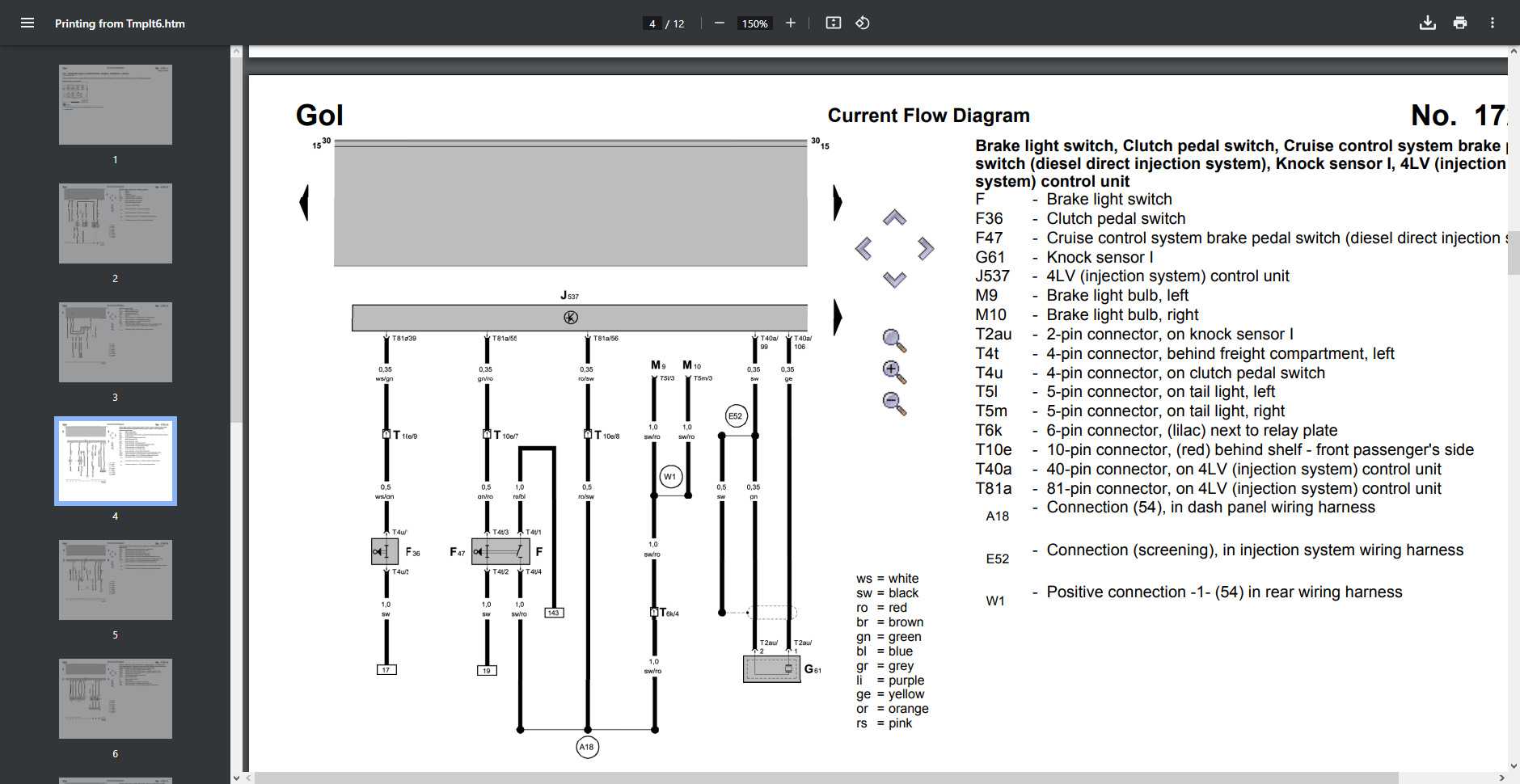The width and height of the screenshot is (1520, 784).
Task: Click the continuation box 17
Action: pyautogui.click(x=386, y=670)
